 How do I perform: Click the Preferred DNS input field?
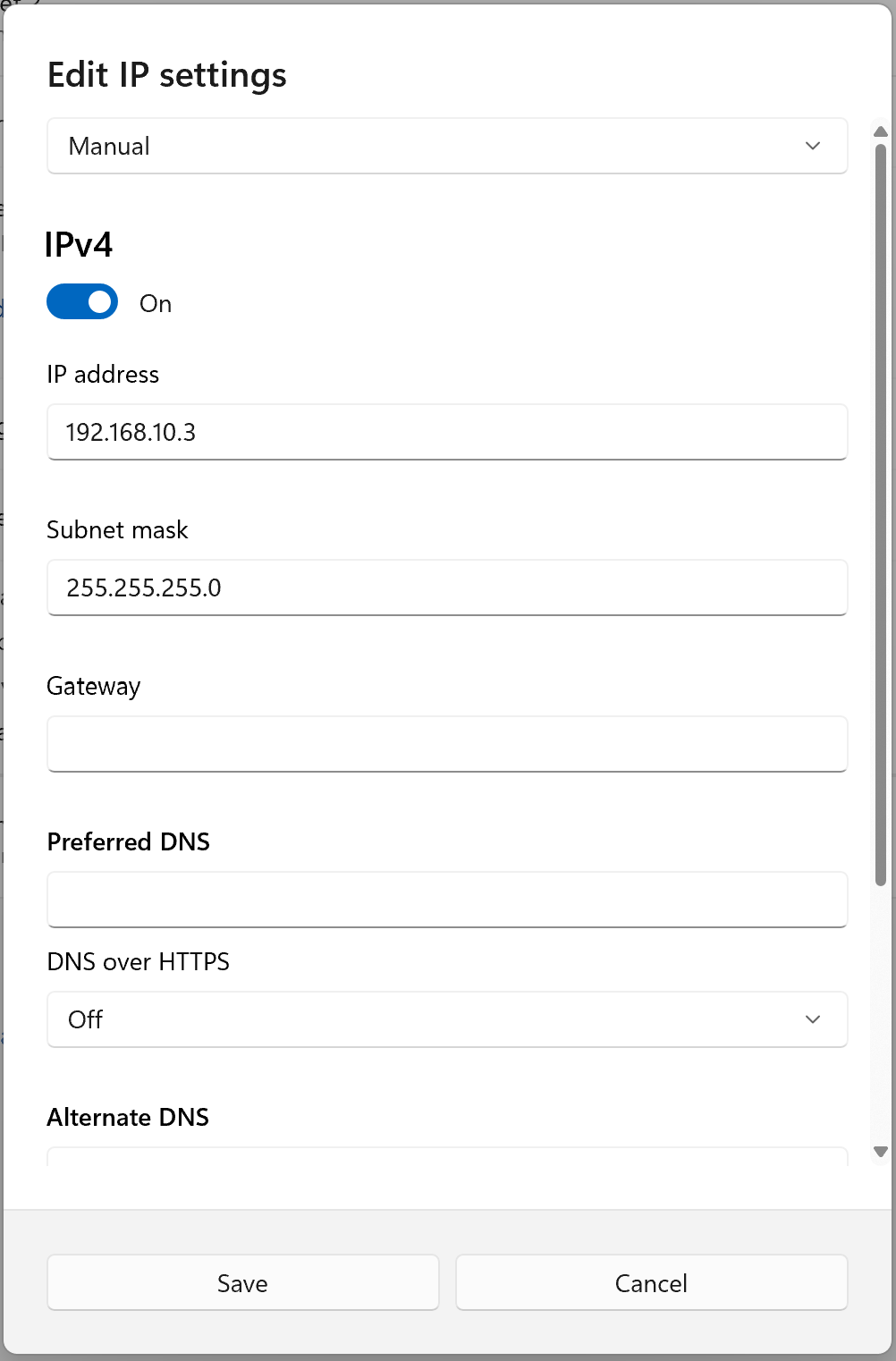coord(447,900)
